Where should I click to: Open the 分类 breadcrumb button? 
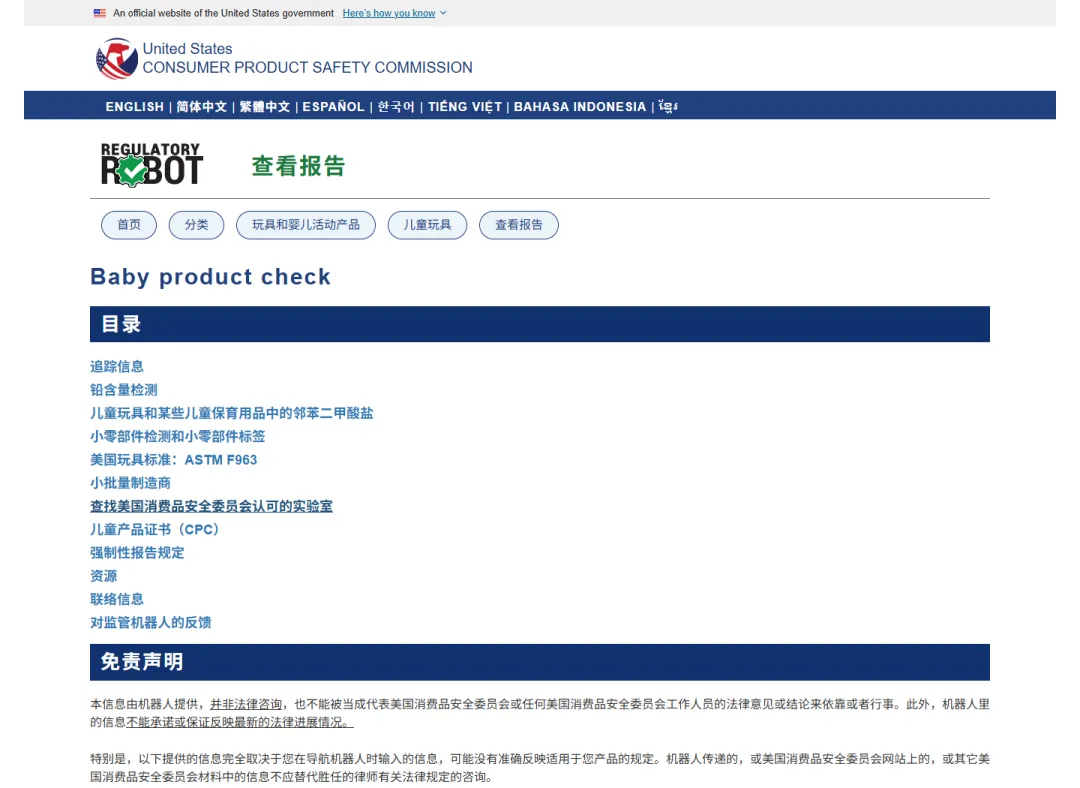(x=196, y=225)
